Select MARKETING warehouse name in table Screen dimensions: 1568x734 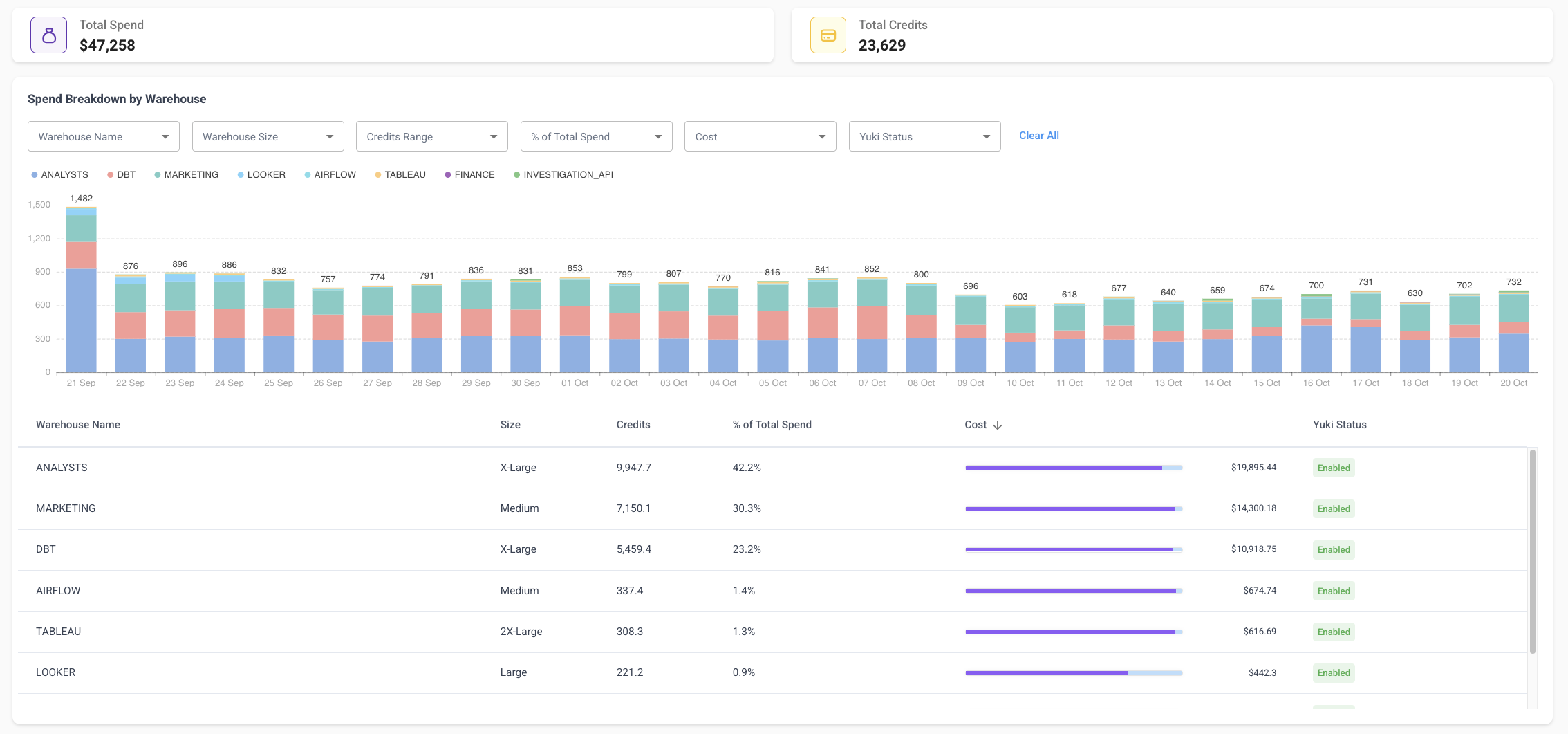click(66, 508)
